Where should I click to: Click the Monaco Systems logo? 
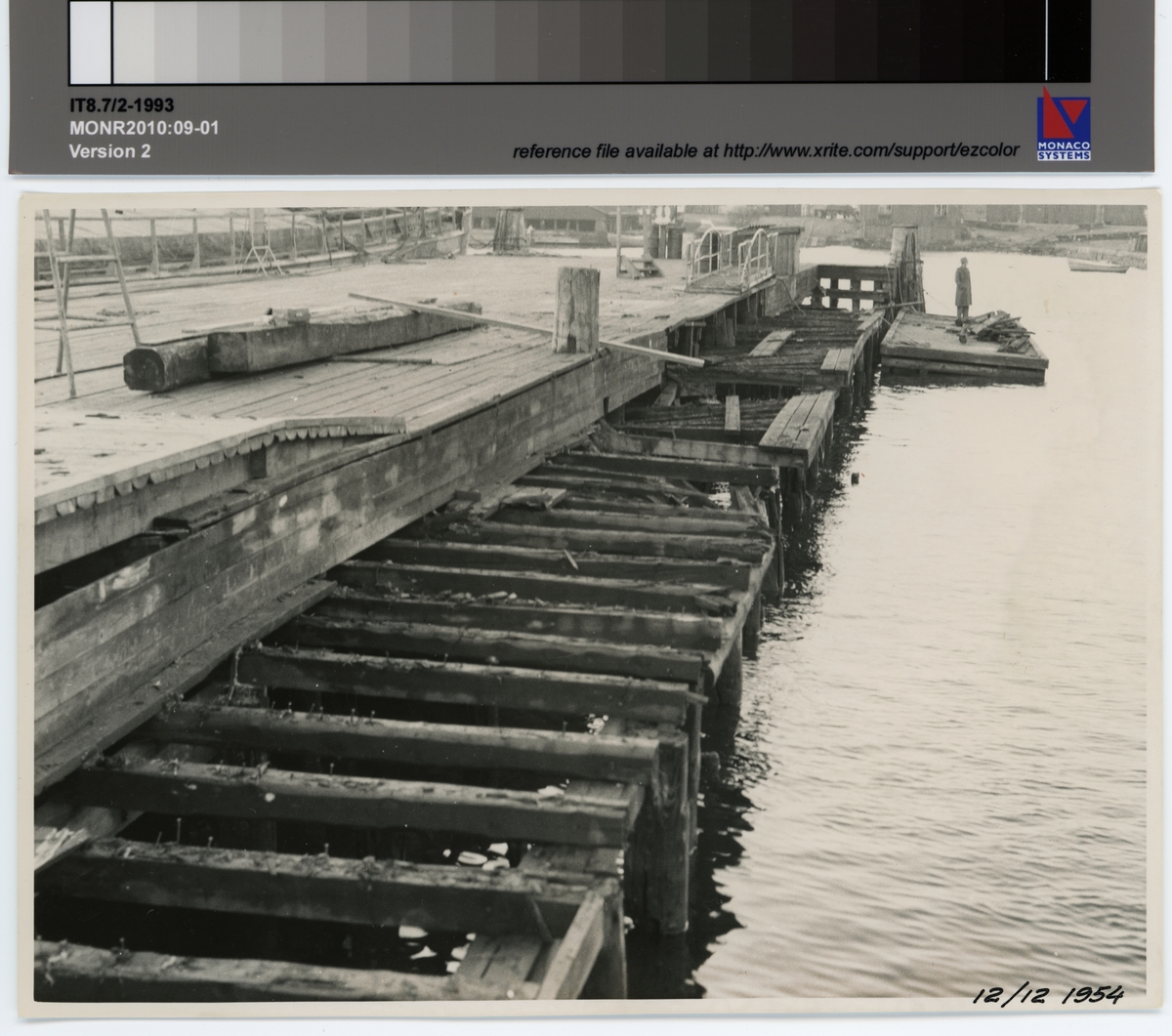click(x=1064, y=125)
